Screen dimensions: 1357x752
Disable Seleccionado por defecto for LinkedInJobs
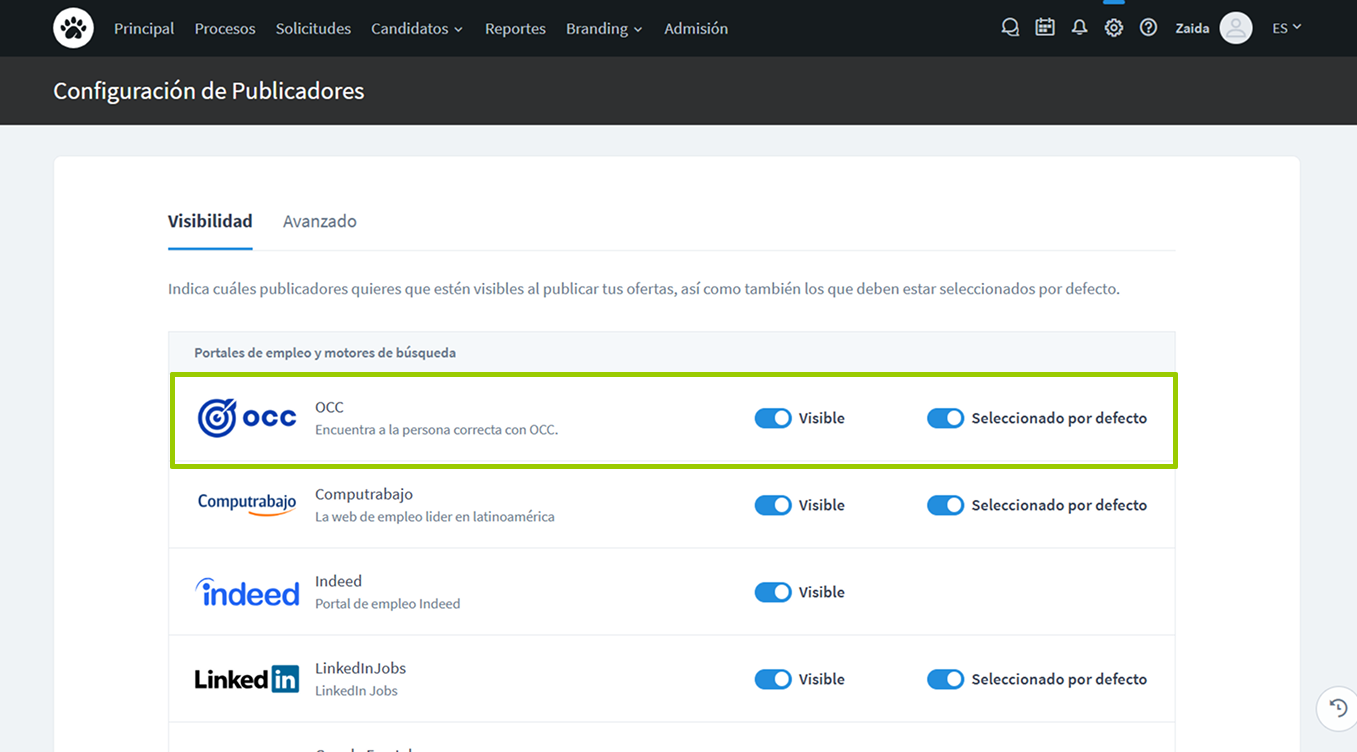[x=945, y=679]
